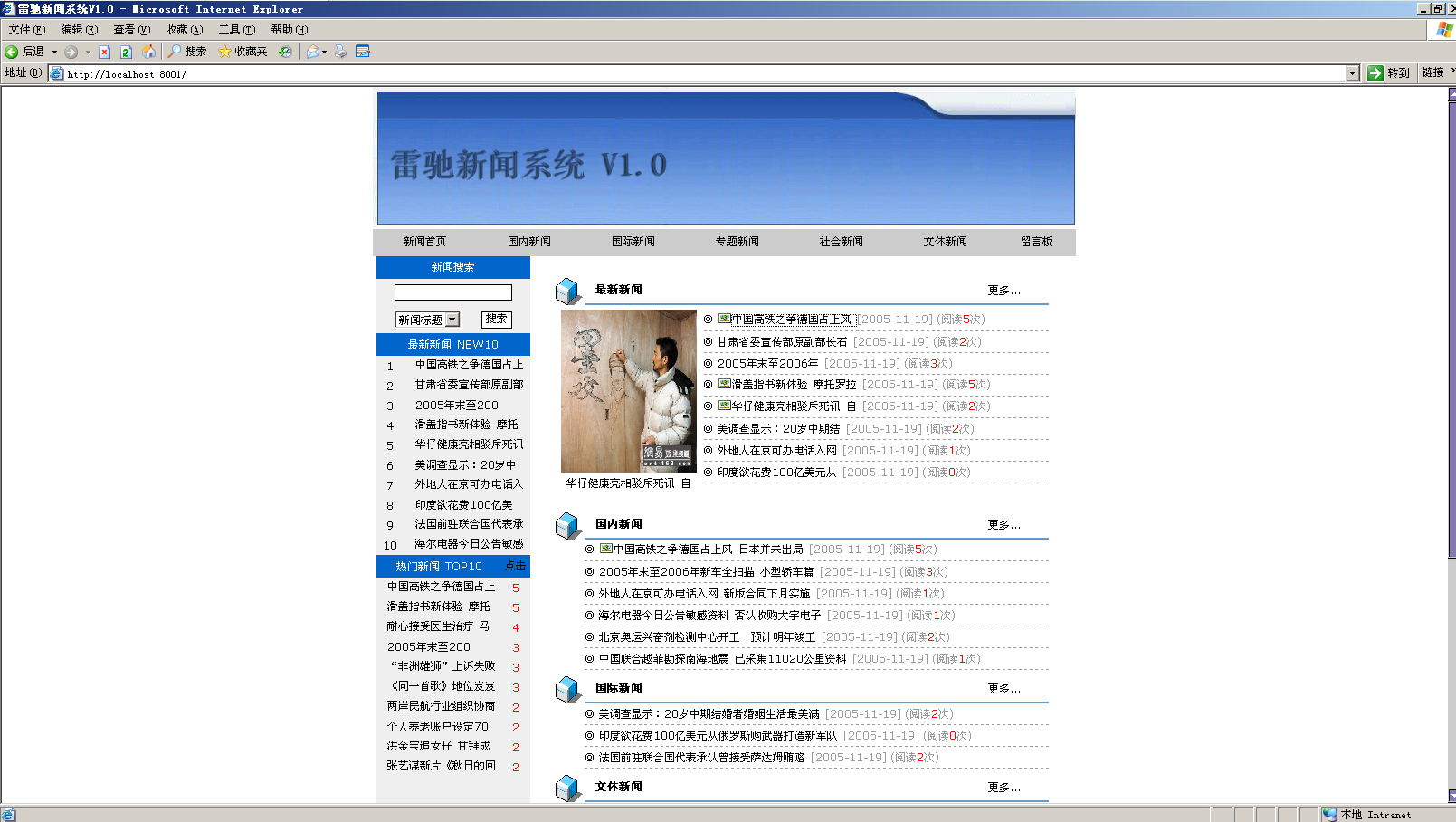The image size is (1456, 822).
Task: Click the 搜索 magnifier toolbar icon
Action: click(173, 52)
